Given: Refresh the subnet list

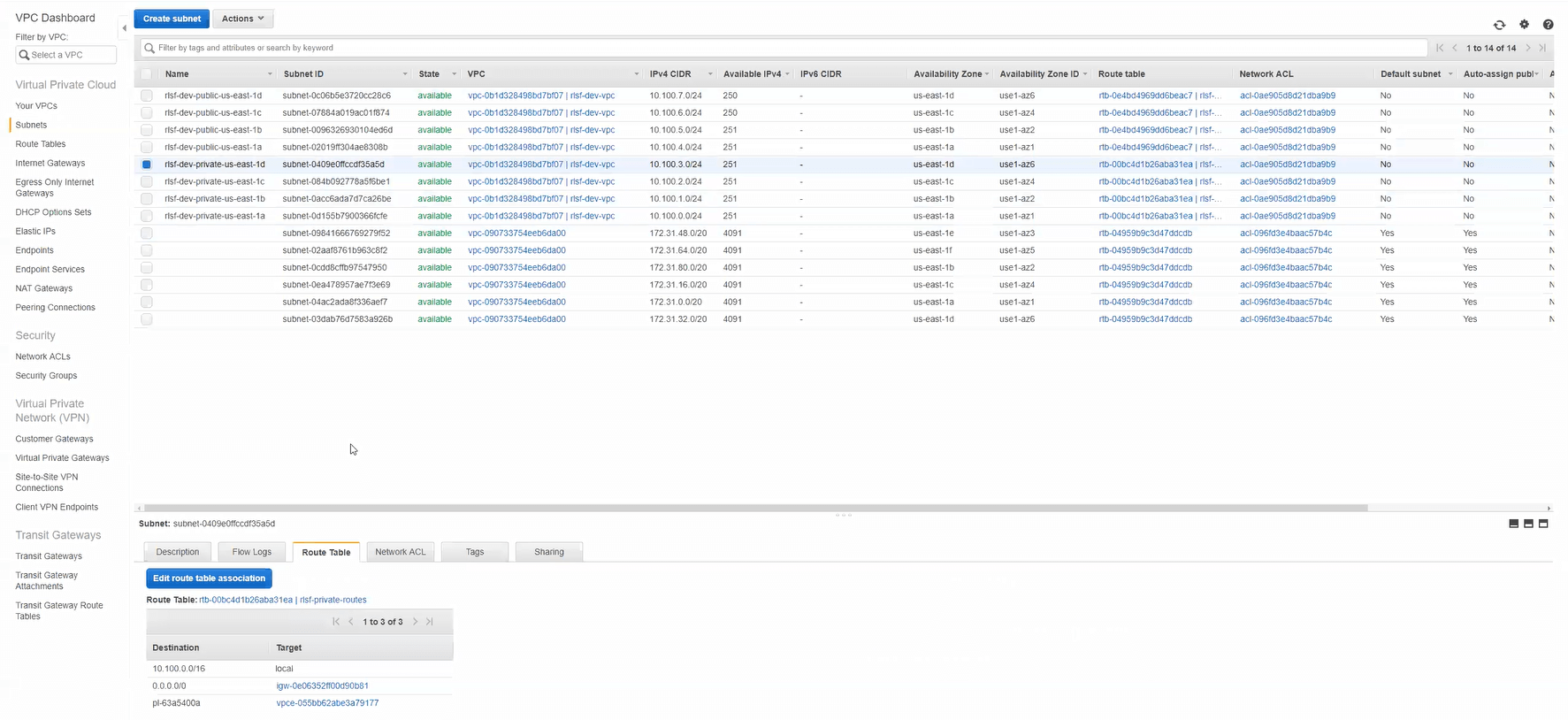Looking at the screenshot, I should pyautogui.click(x=1499, y=25).
